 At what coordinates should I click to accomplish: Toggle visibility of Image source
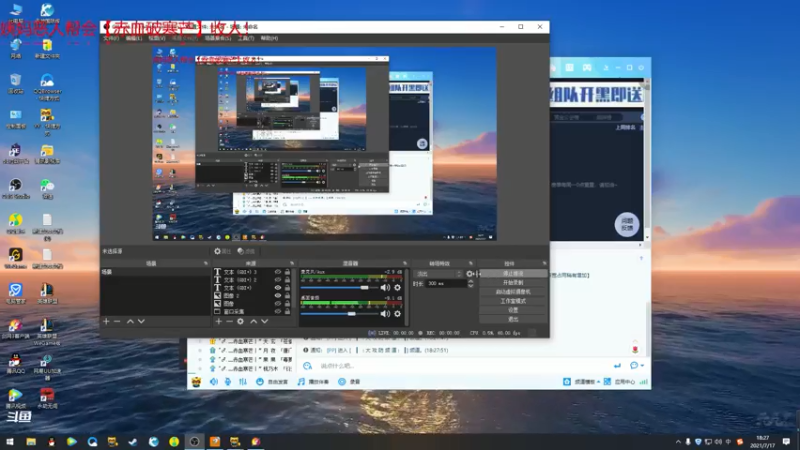[x=278, y=304]
